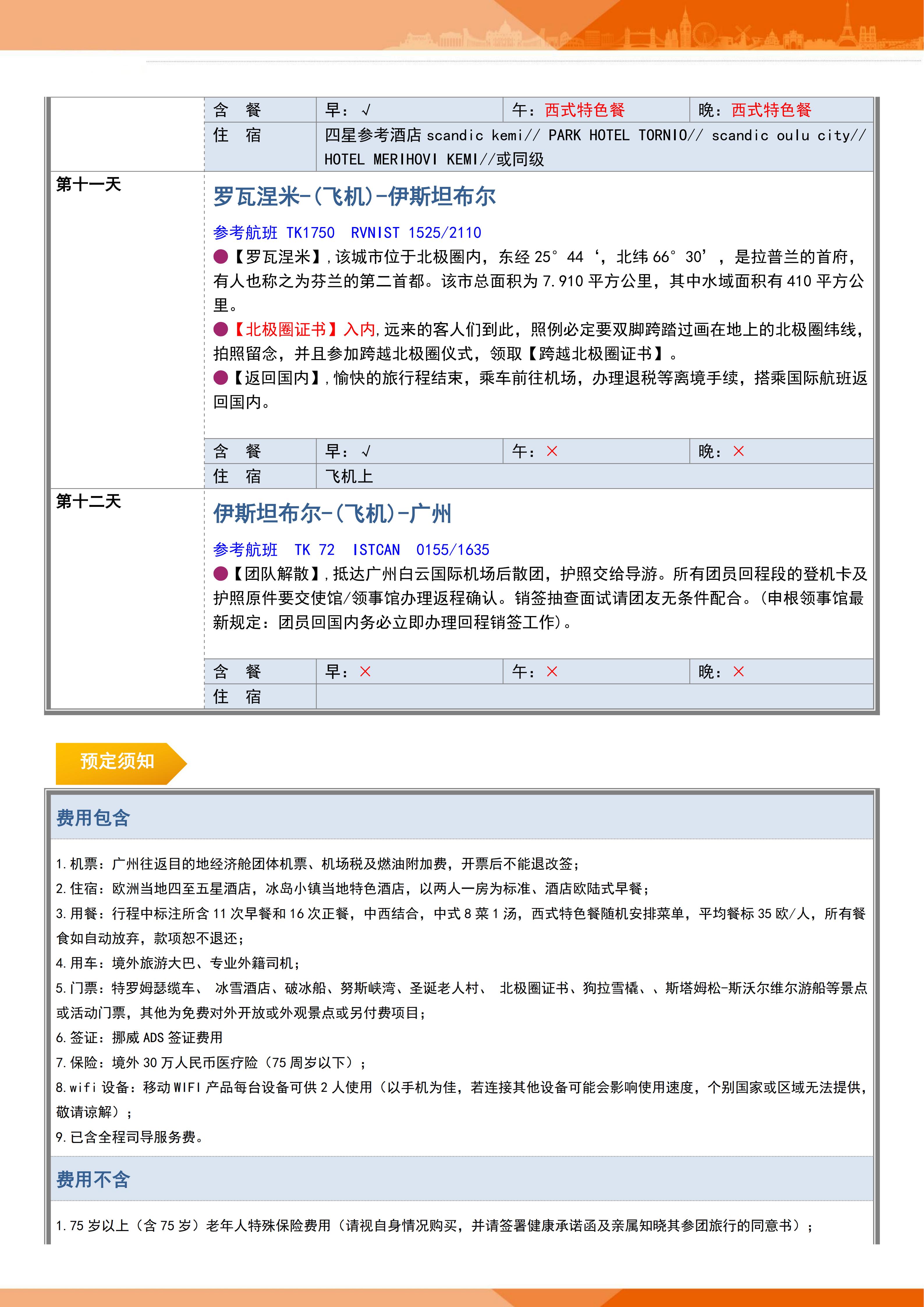Click the red breakfast cross in 第十二天 meals
The width and height of the screenshot is (924, 1307).
tap(365, 672)
